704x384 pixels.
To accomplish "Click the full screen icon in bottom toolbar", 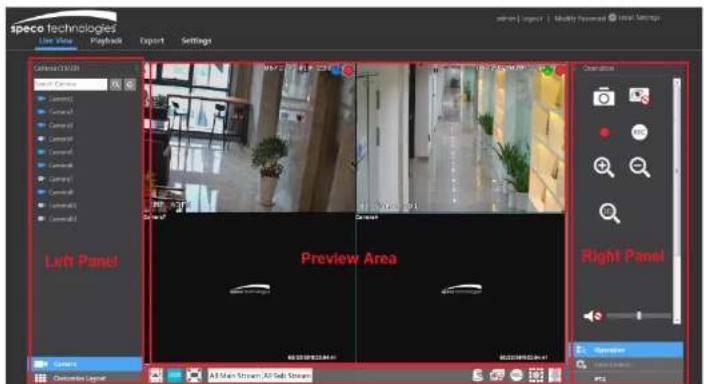I will 194,375.
